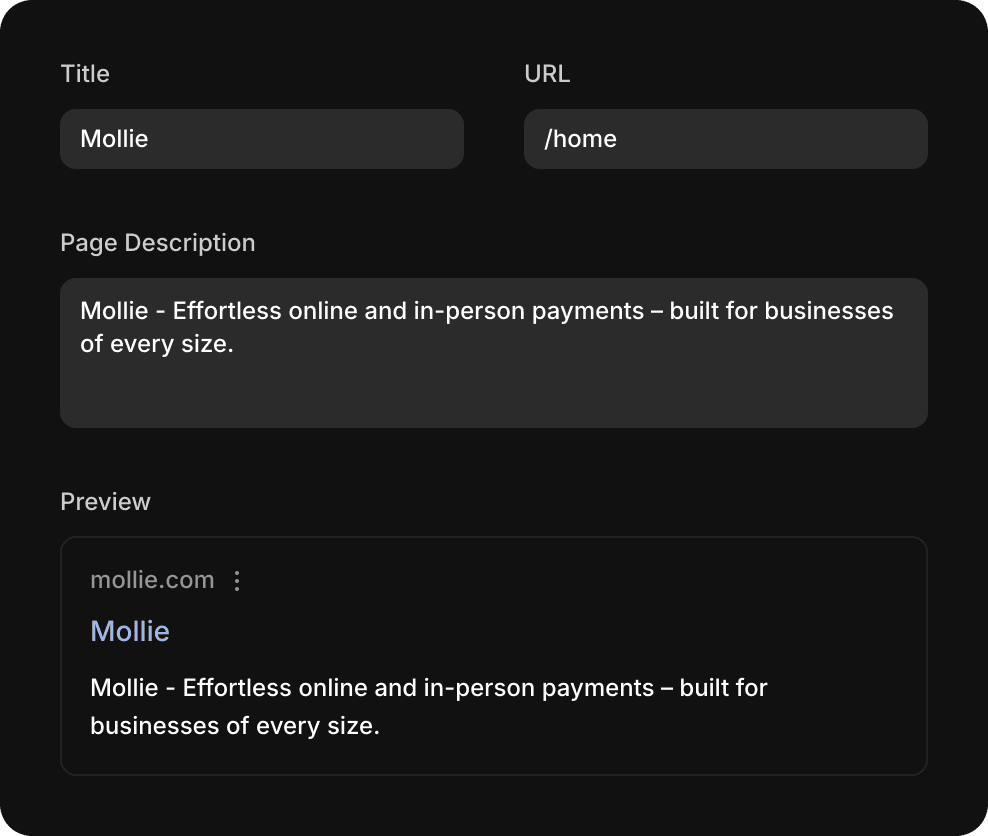Select the URL field label
The image size is (988, 836).
click(x=547, y=74)
